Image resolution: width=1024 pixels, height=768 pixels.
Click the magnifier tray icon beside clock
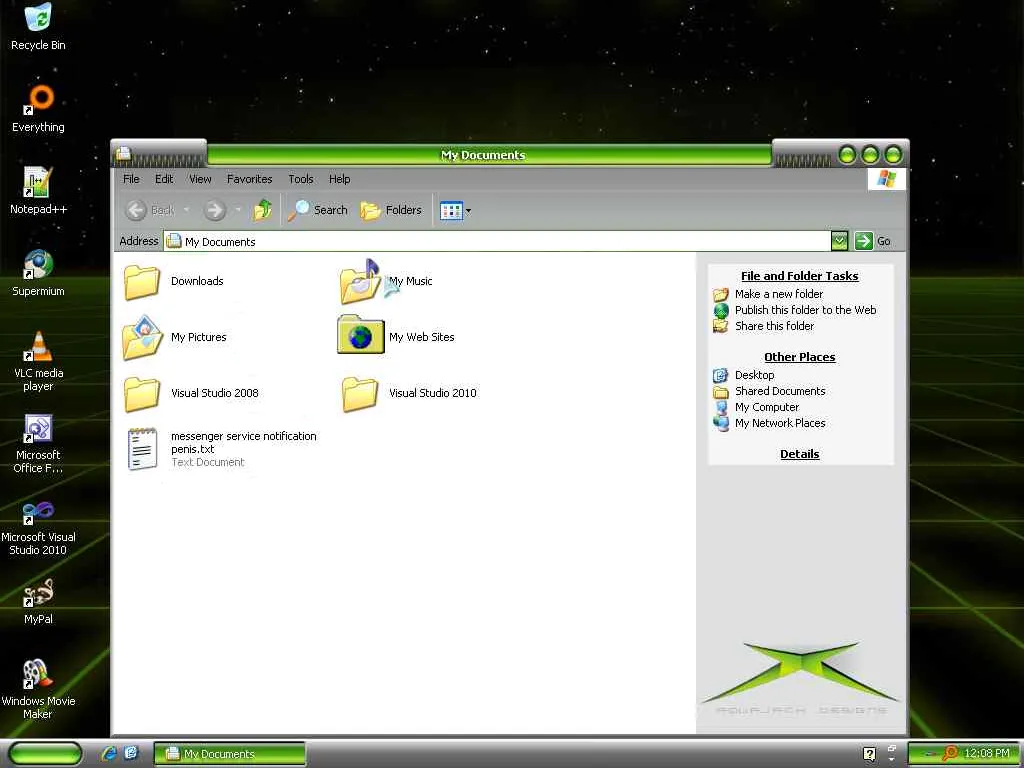coord(950,754)
